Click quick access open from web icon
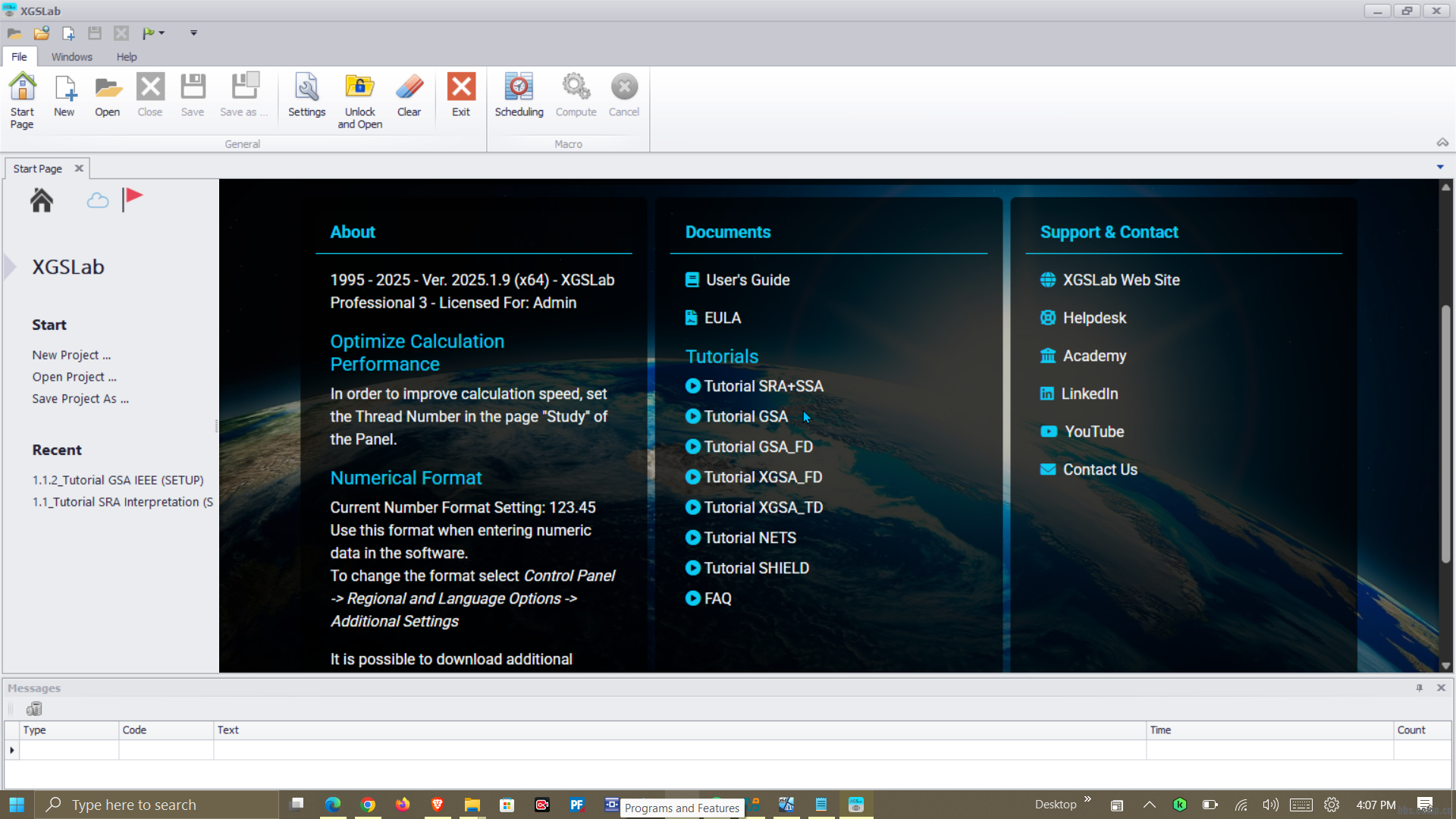This screenshot has height=819, width=1456. [x=42, y=33]
